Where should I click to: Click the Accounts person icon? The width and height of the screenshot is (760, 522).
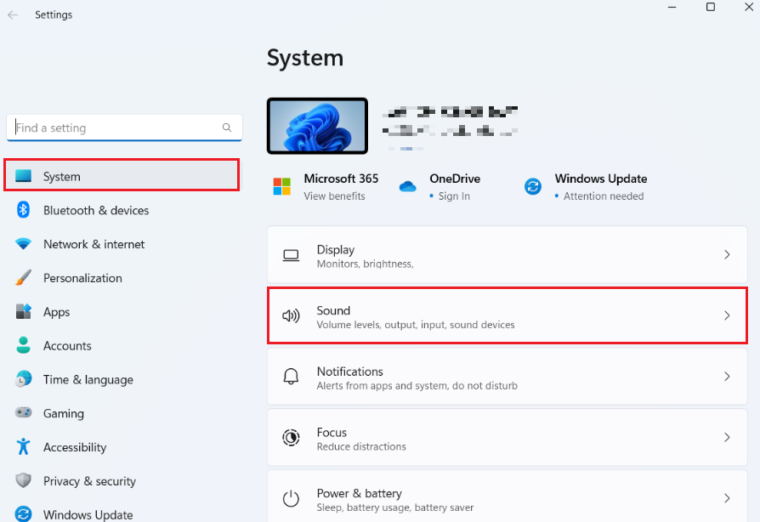pyautogui.click(x=23, y=345)
